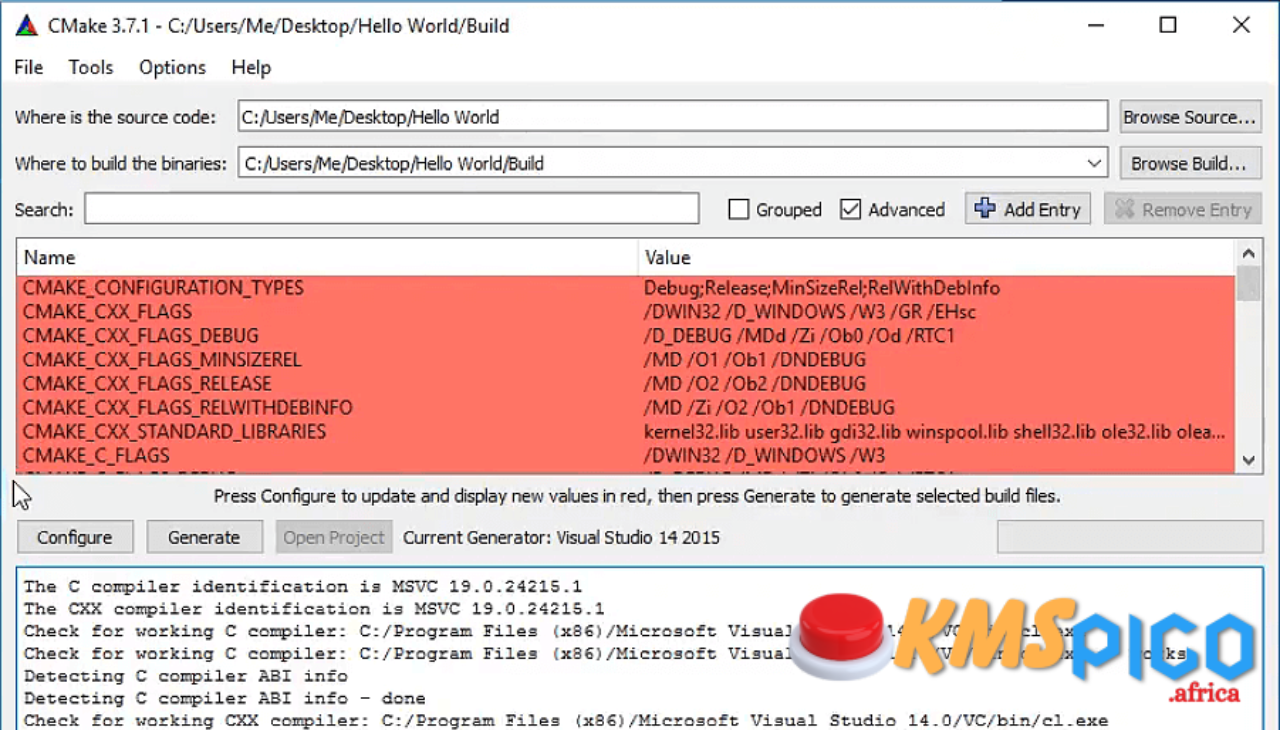Select CMAKE_CXX_FLAGS_DEBUG entry
1280x730 pixels.
[x=140, y=336]
